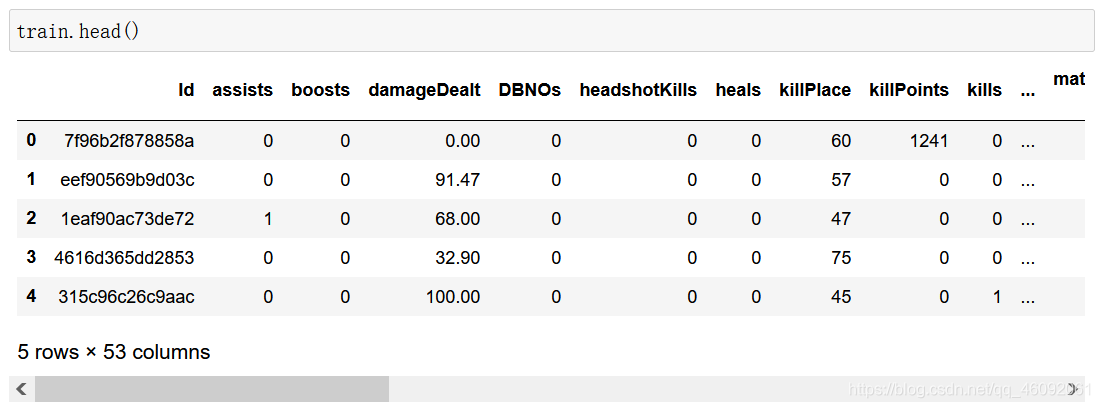The height and width of the screenshot is (408, 1100).
Task: Click DBNOs value 0 in row 0
Action: click(556, 141)
